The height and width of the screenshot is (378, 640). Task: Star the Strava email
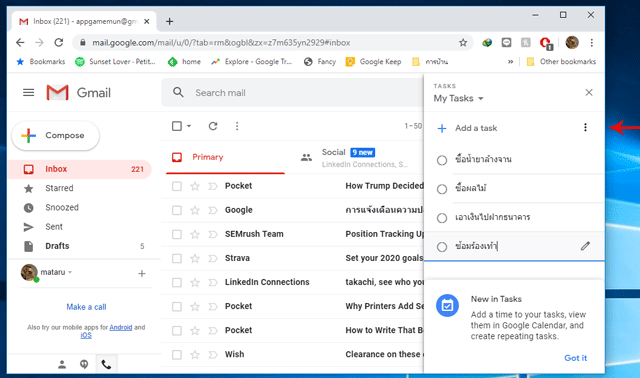click(195, 258)
